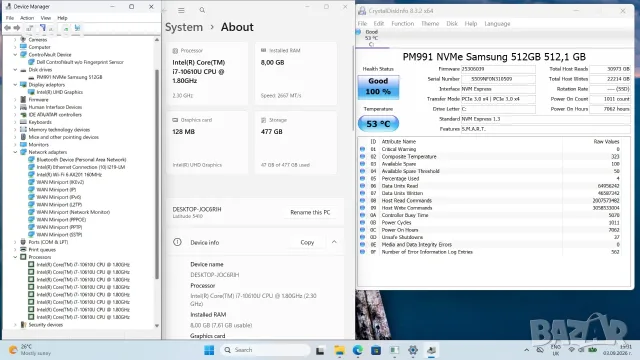Expand the Keyboards node
Viewport: 640px width, 360px height.
click(16, 122)
